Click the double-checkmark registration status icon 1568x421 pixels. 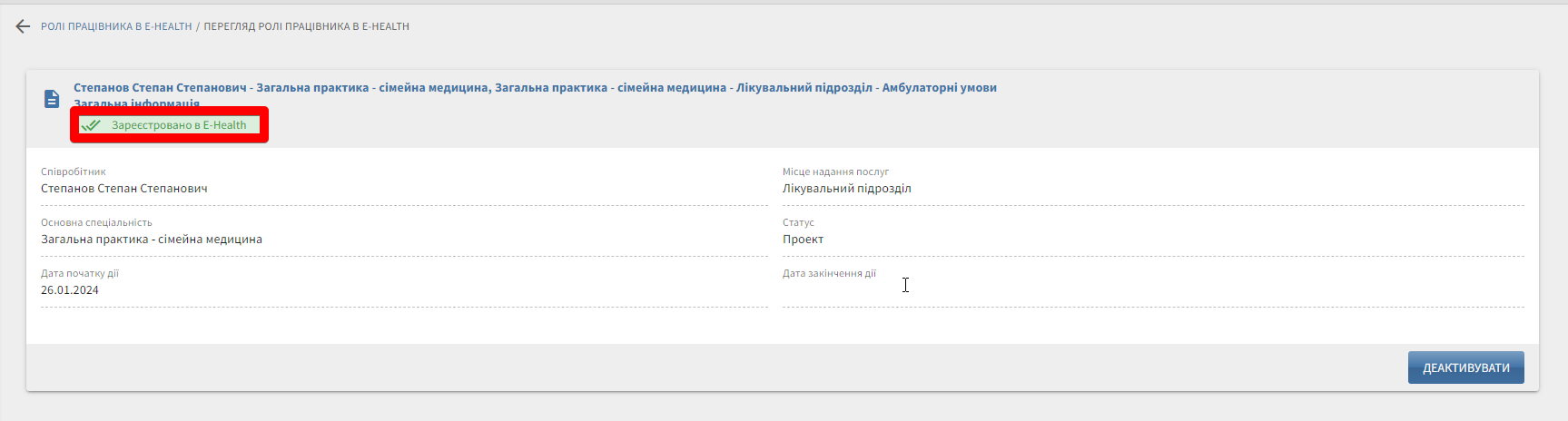pyautogui.click(x=91, y=125)
